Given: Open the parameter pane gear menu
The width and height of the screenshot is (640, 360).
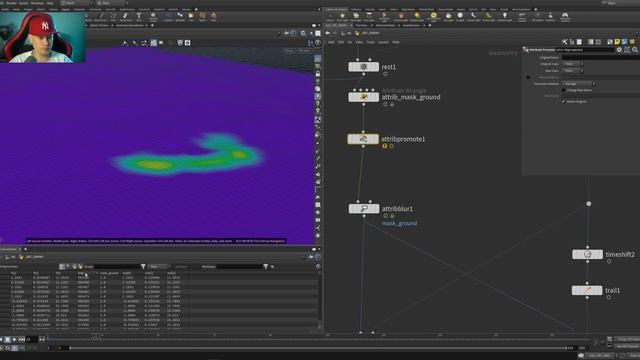Looking at the screenshot, I should 619,50.
